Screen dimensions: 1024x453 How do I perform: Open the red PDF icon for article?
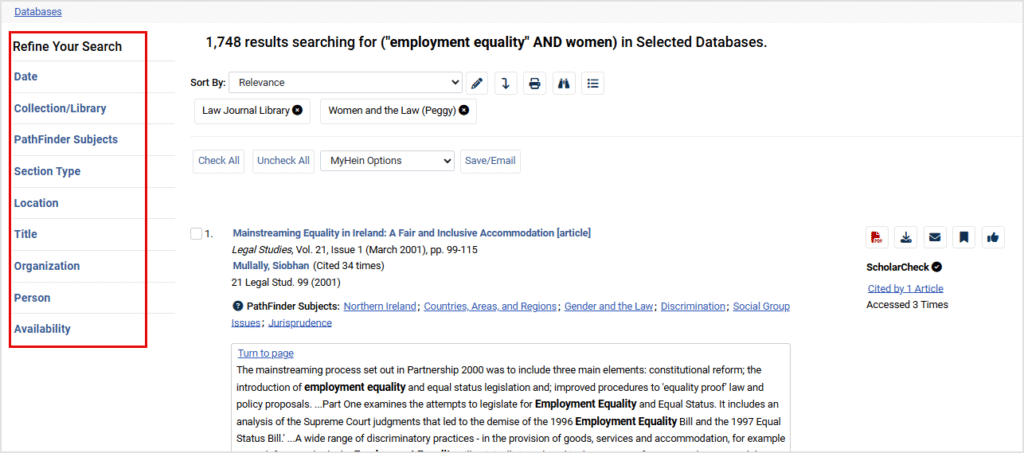(877, 237)
